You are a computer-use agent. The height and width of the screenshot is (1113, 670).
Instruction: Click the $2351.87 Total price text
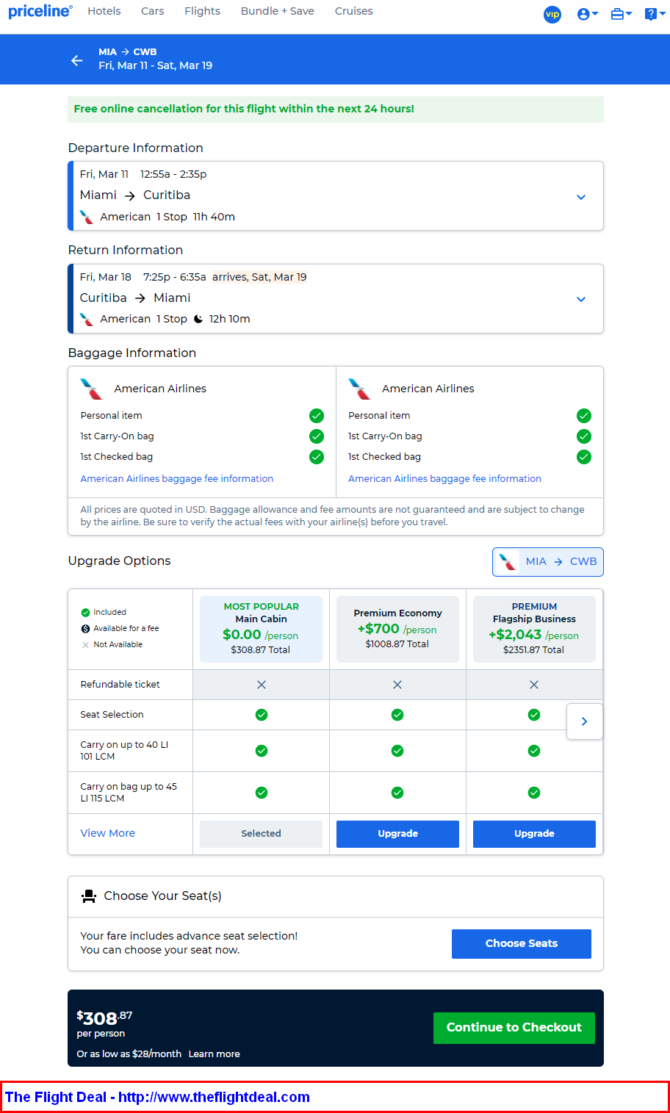[533, 650]
